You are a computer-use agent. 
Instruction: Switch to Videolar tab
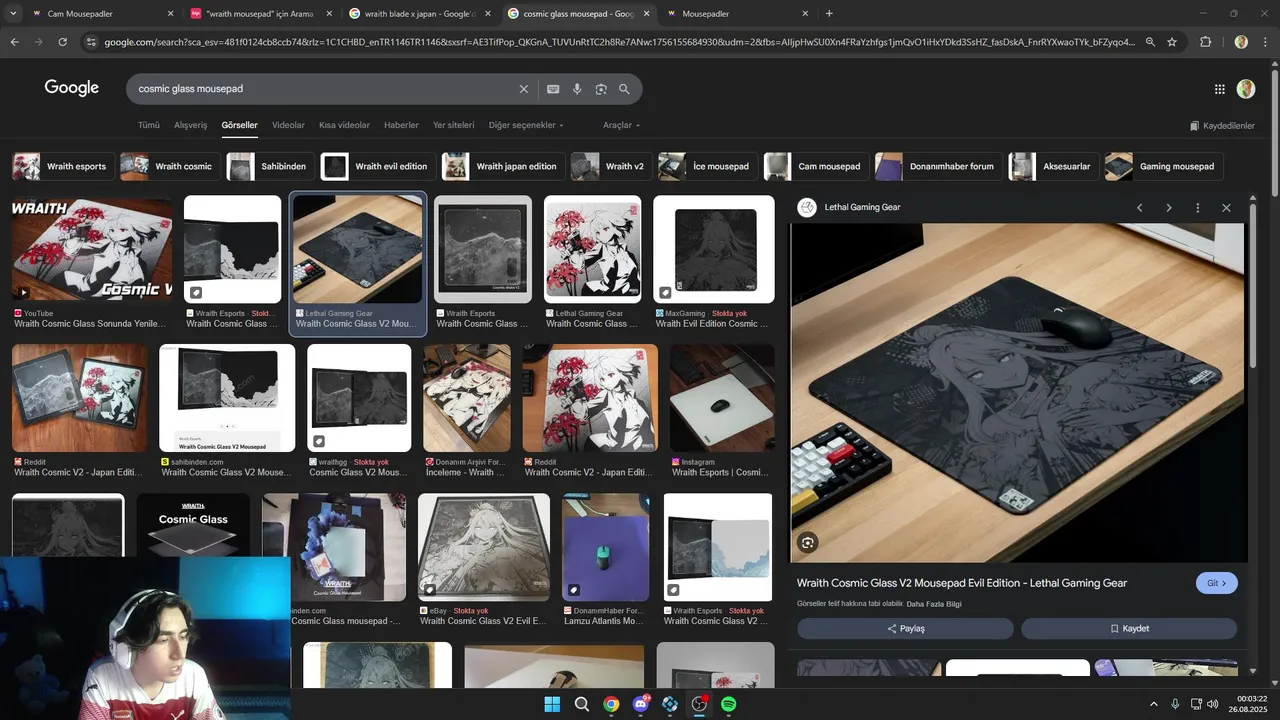[288, 125]
